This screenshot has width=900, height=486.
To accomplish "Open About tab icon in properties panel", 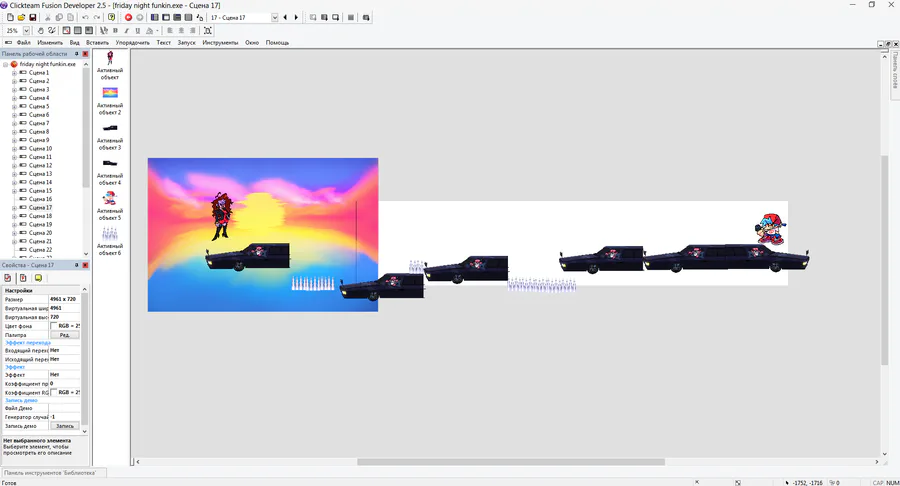I will click(38, 278).
